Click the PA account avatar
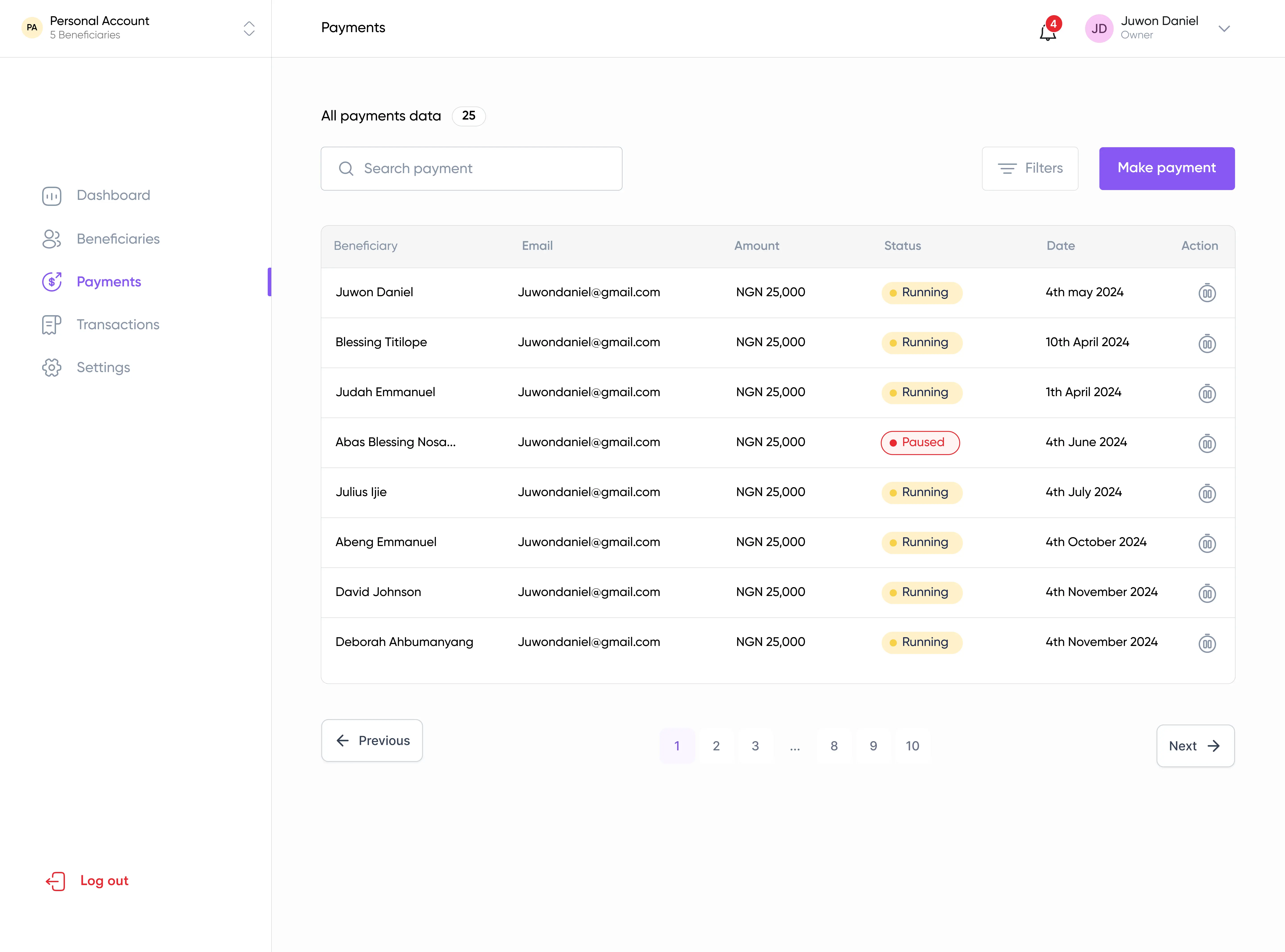Viewport: 1285px width, 952px height. [x=32, y=28]
